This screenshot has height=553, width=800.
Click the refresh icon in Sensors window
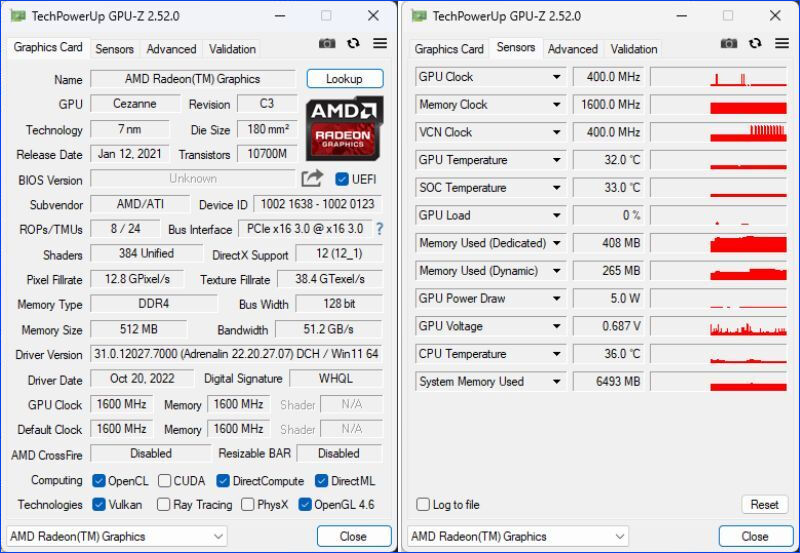[755, 43]
